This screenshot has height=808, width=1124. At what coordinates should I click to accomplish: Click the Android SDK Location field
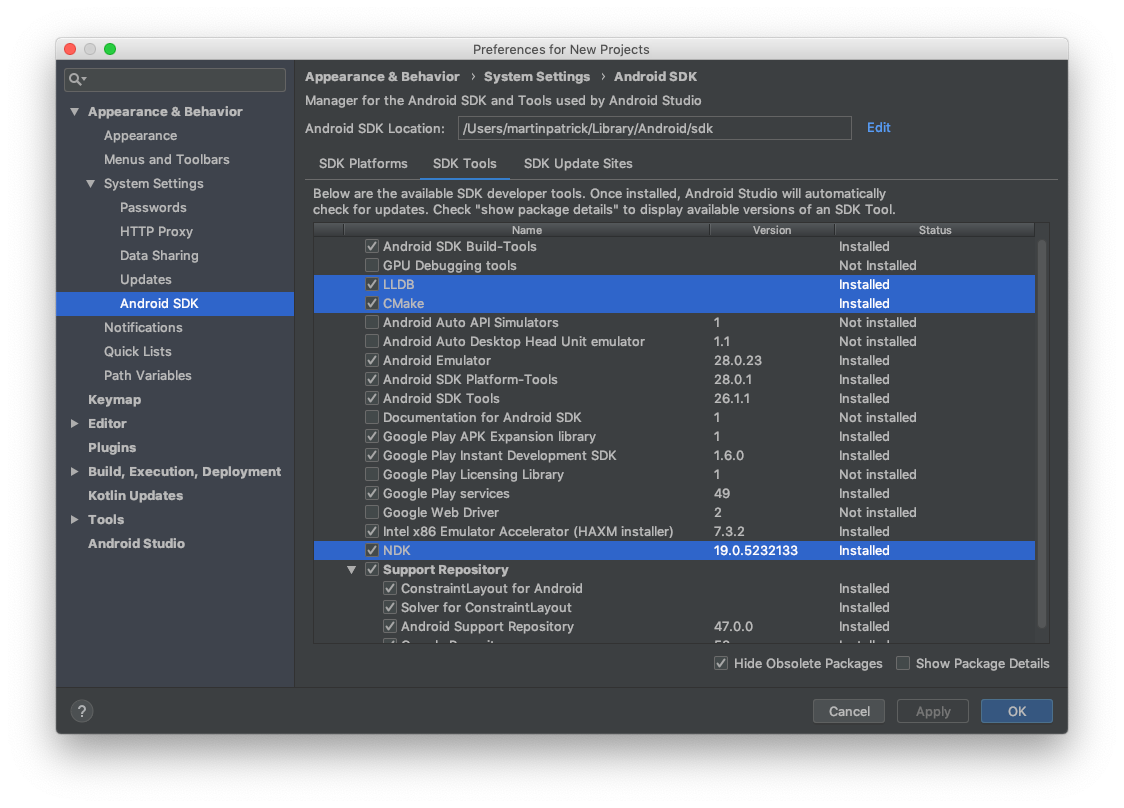click(x=654, y=128)
